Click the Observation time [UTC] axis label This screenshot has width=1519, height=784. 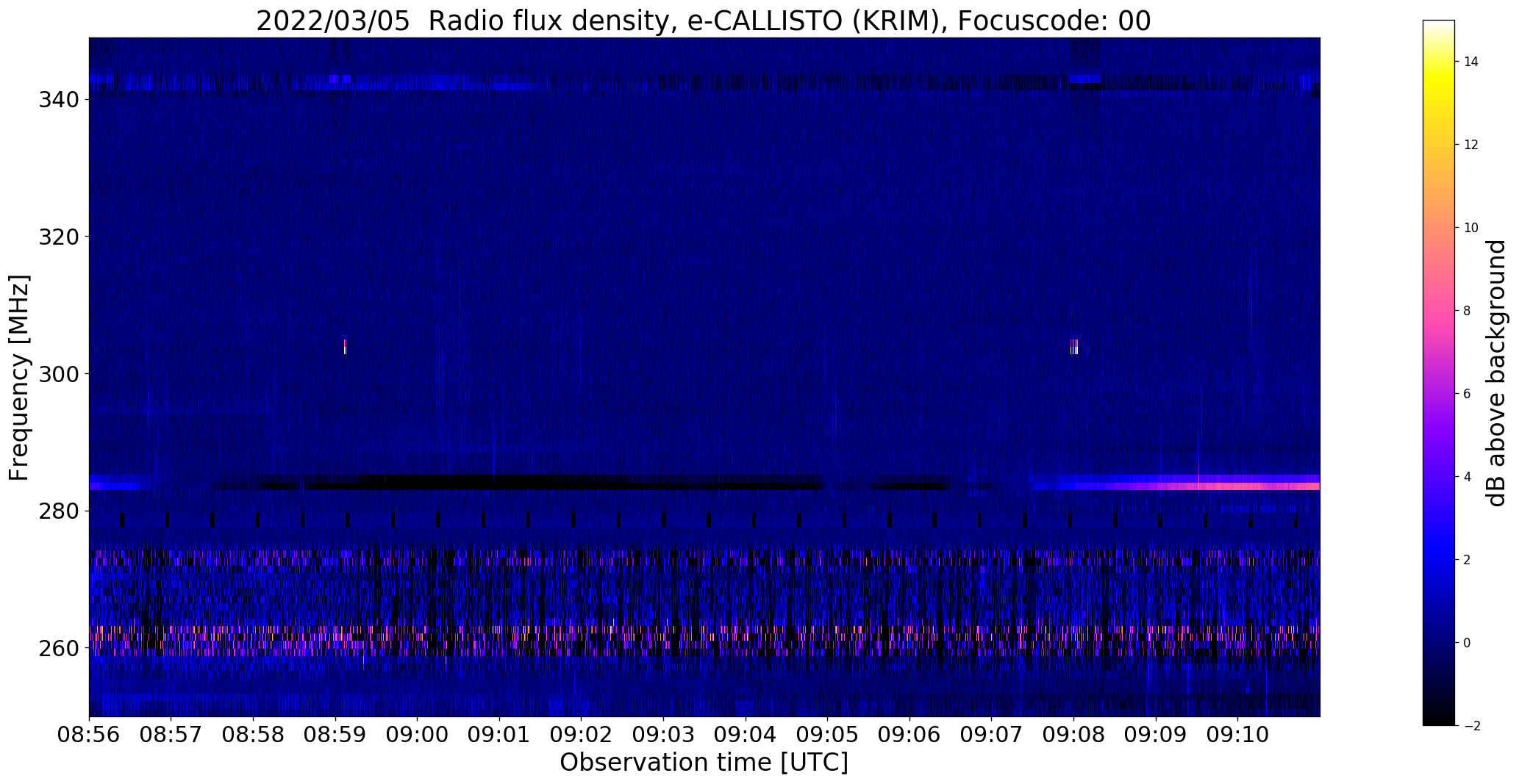704,762
